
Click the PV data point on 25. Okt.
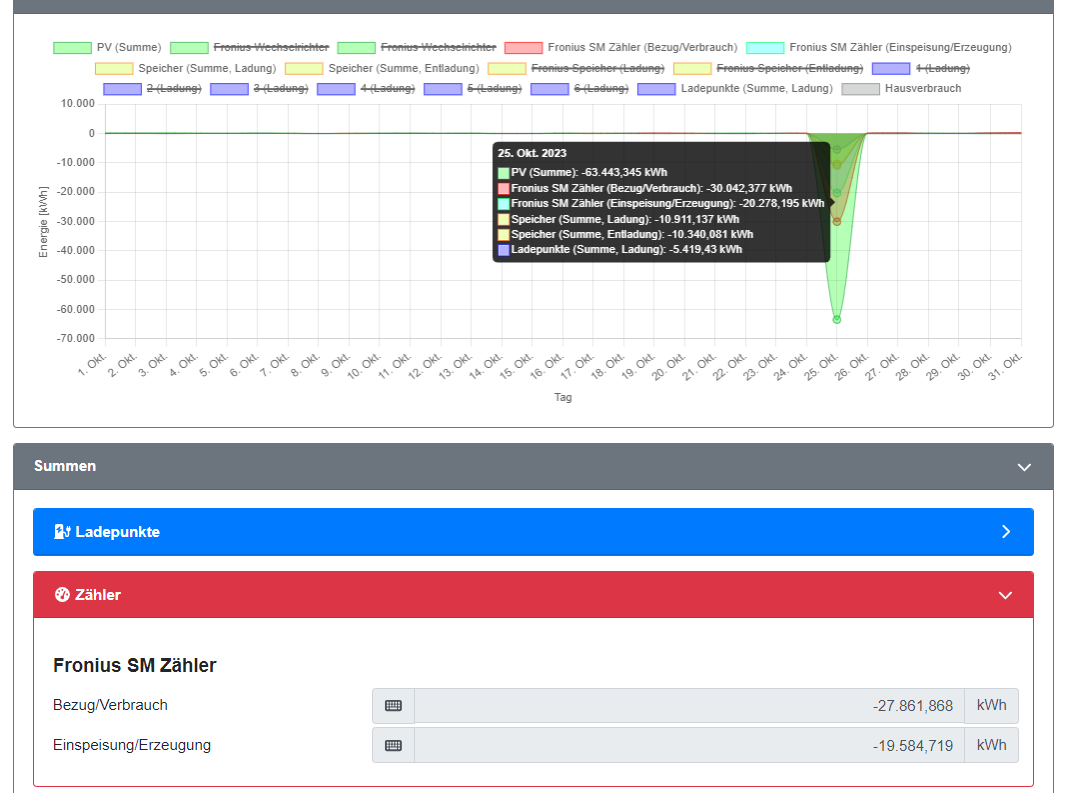[837, 320]
